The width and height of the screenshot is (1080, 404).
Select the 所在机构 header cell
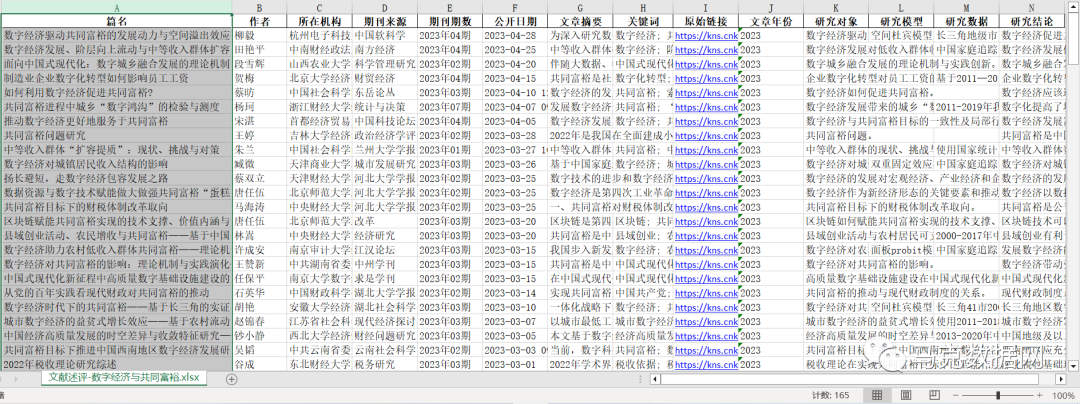(x=320, y=21)
